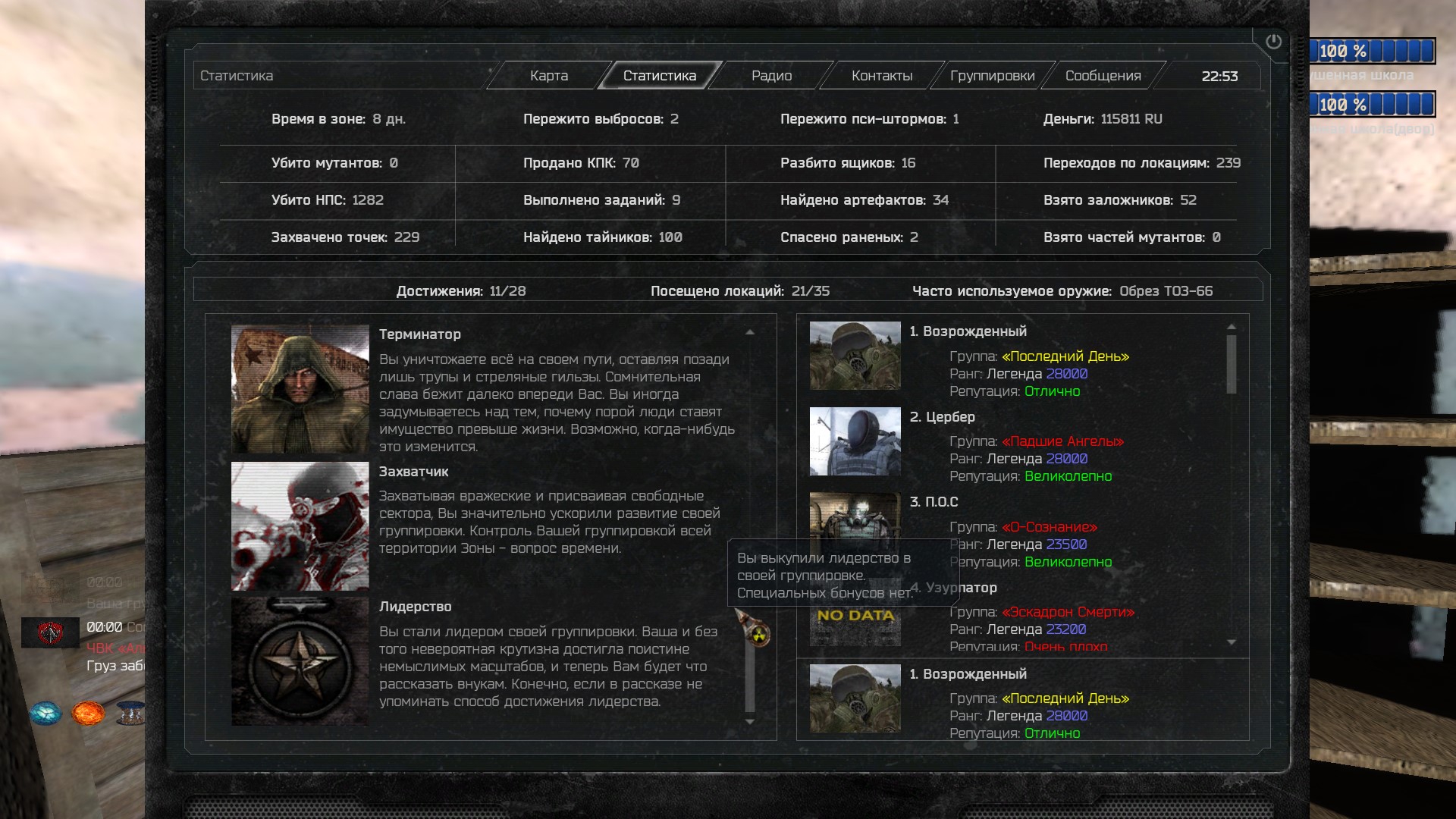Click the red faction emblem icon

tap(50, 632)
